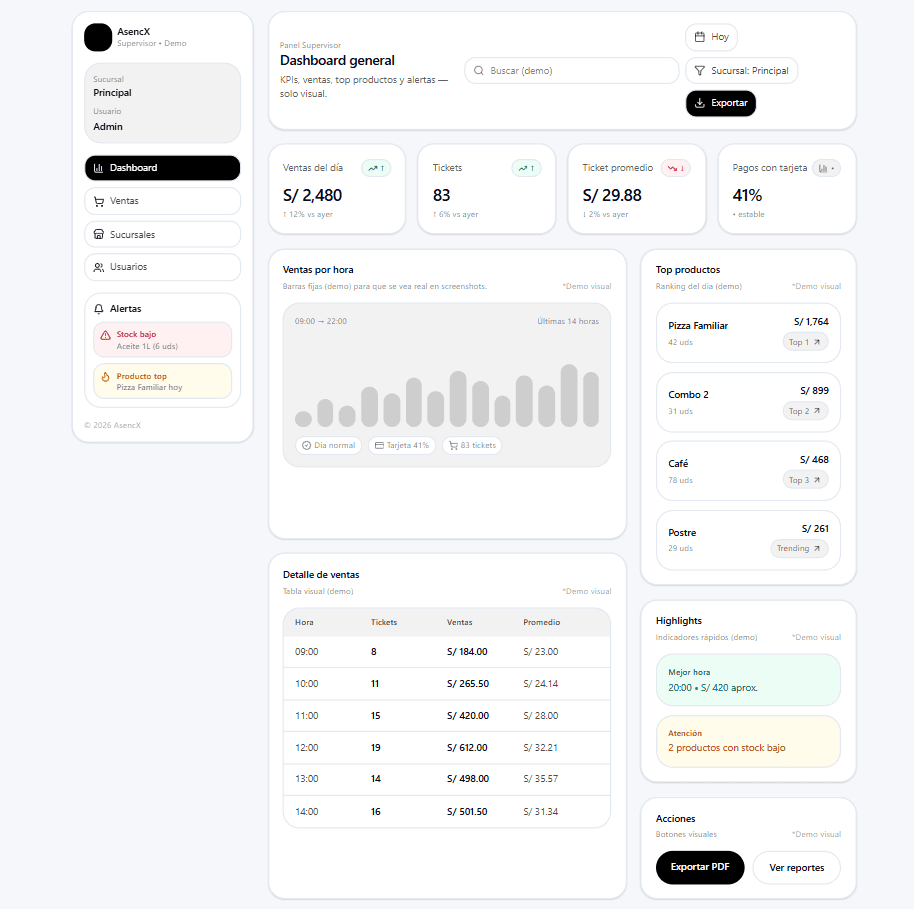Open Ver reportes
This screenshot has width=914, height=909.
tap(796, 867)
